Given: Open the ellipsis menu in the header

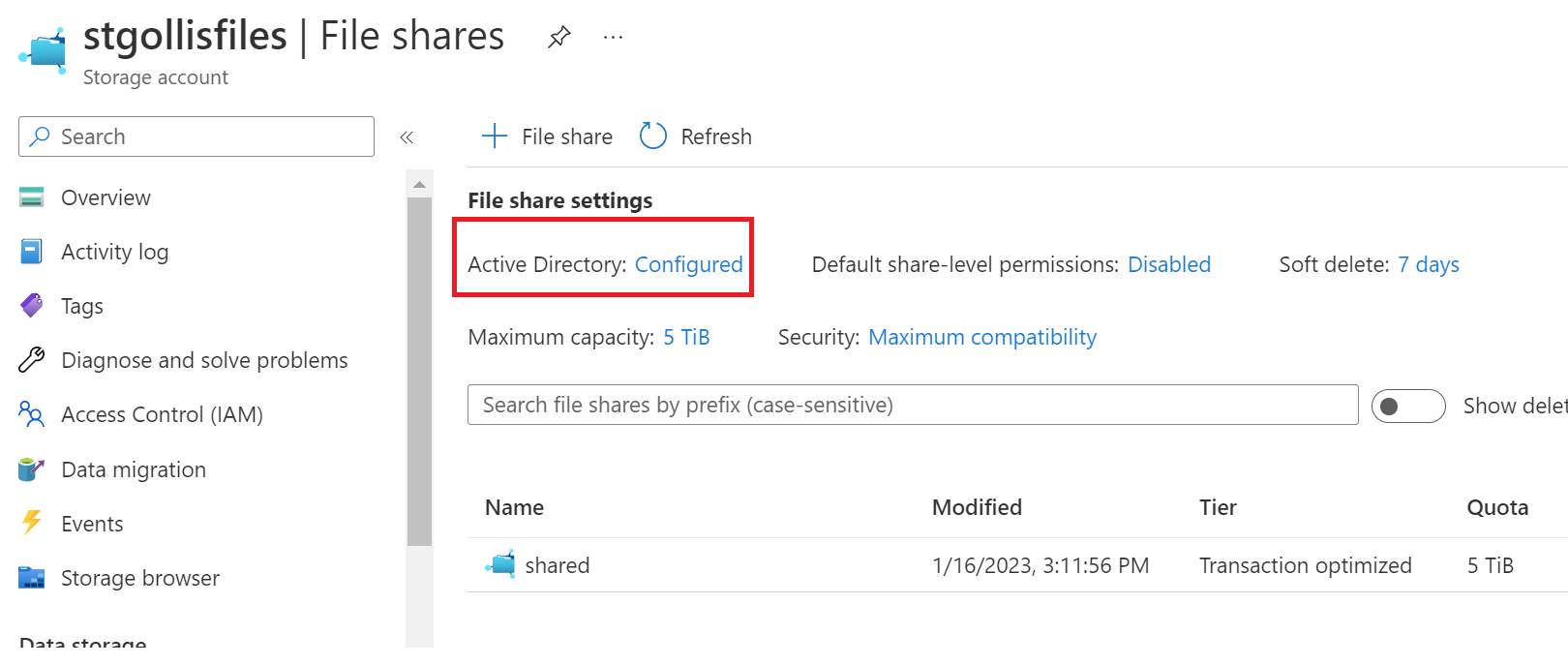Looking at the screenshot, I should coord(612,37).
